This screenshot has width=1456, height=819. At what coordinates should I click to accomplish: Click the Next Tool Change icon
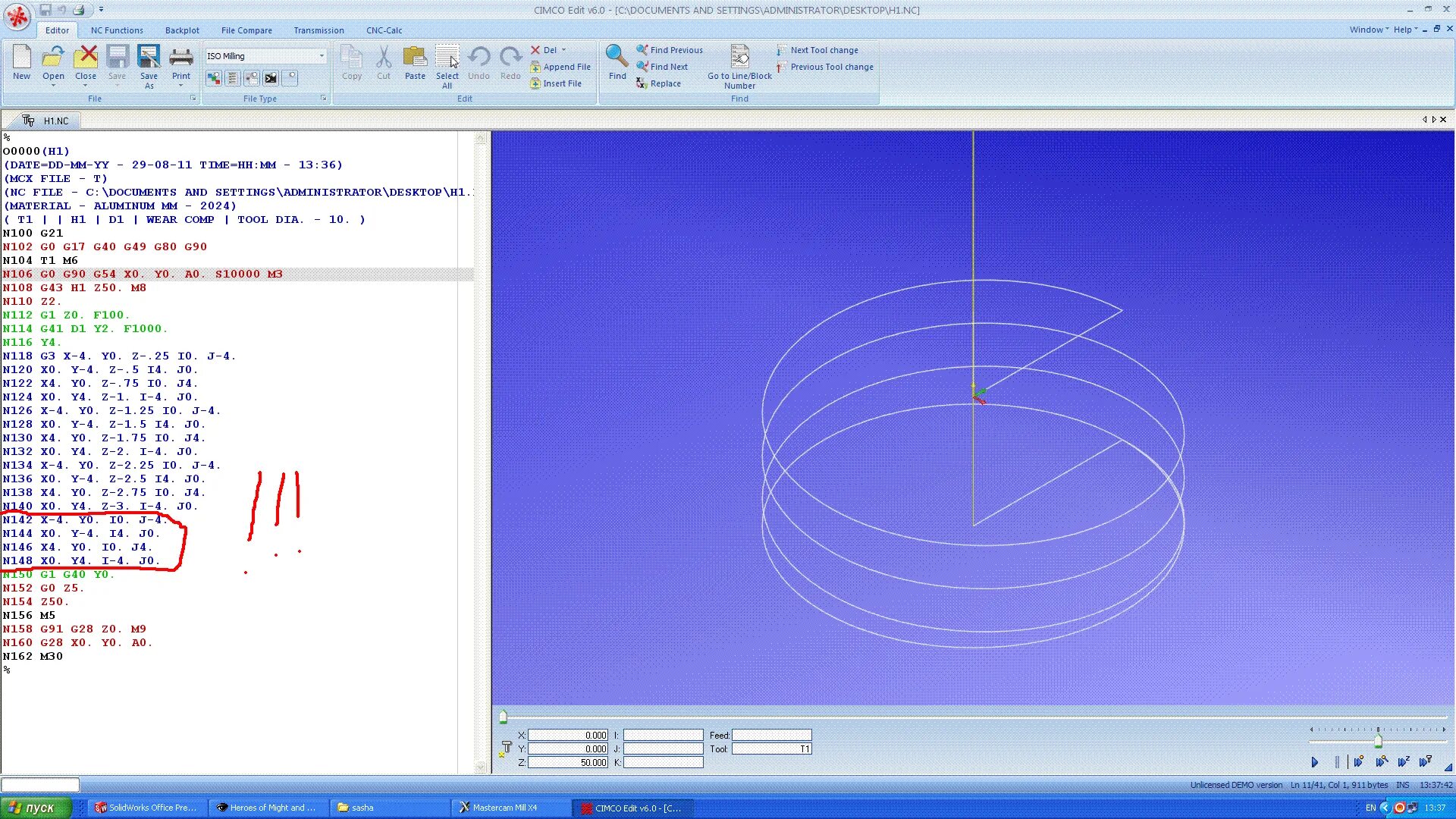[x=781, y=50]
